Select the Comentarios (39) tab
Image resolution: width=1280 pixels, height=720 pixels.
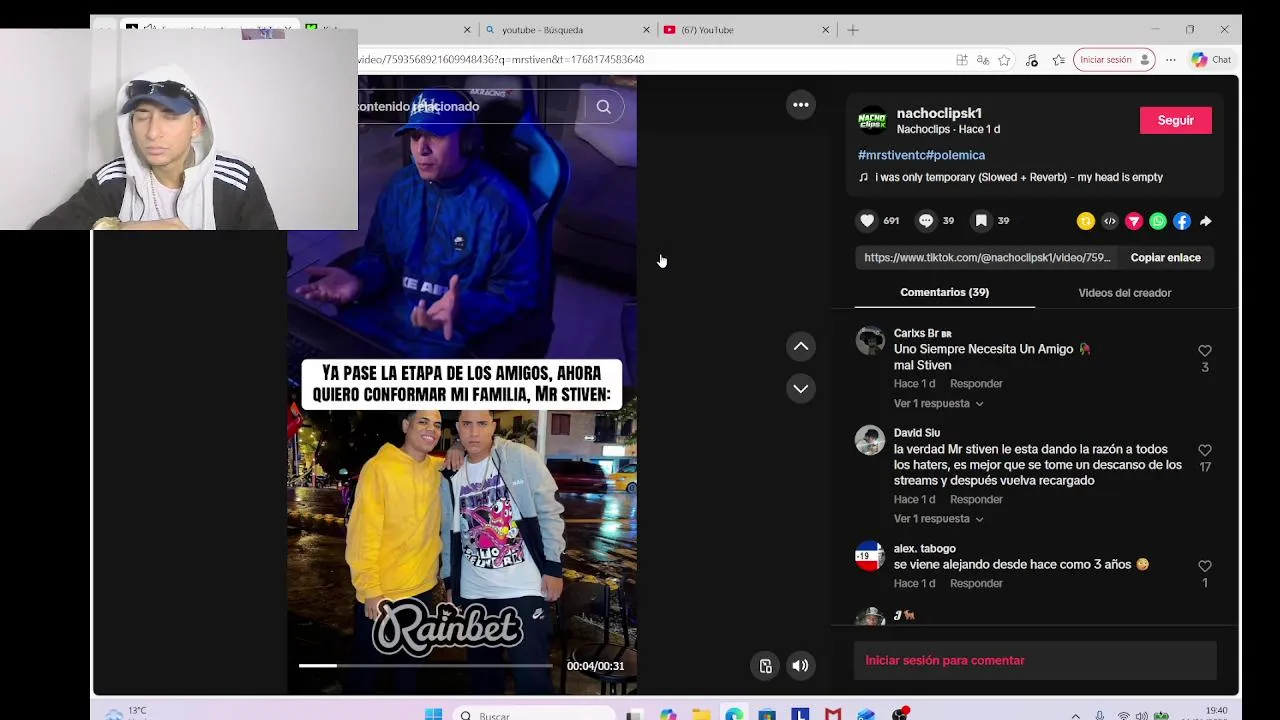tap(944, 292)
